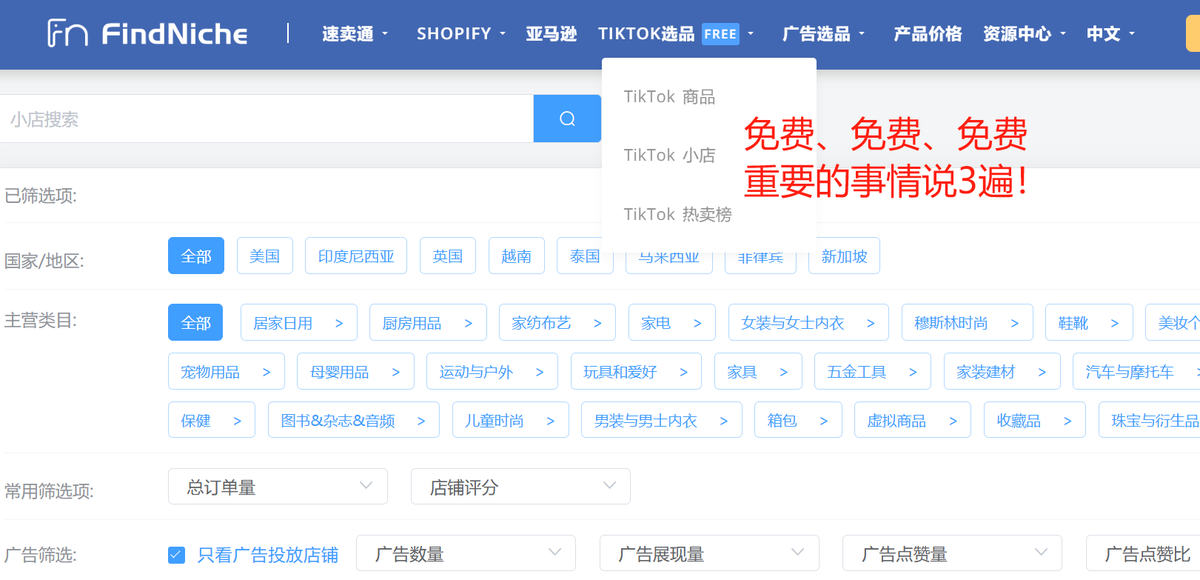
Task: Filter by country 印度尼西亚
Action: [356, 256]
